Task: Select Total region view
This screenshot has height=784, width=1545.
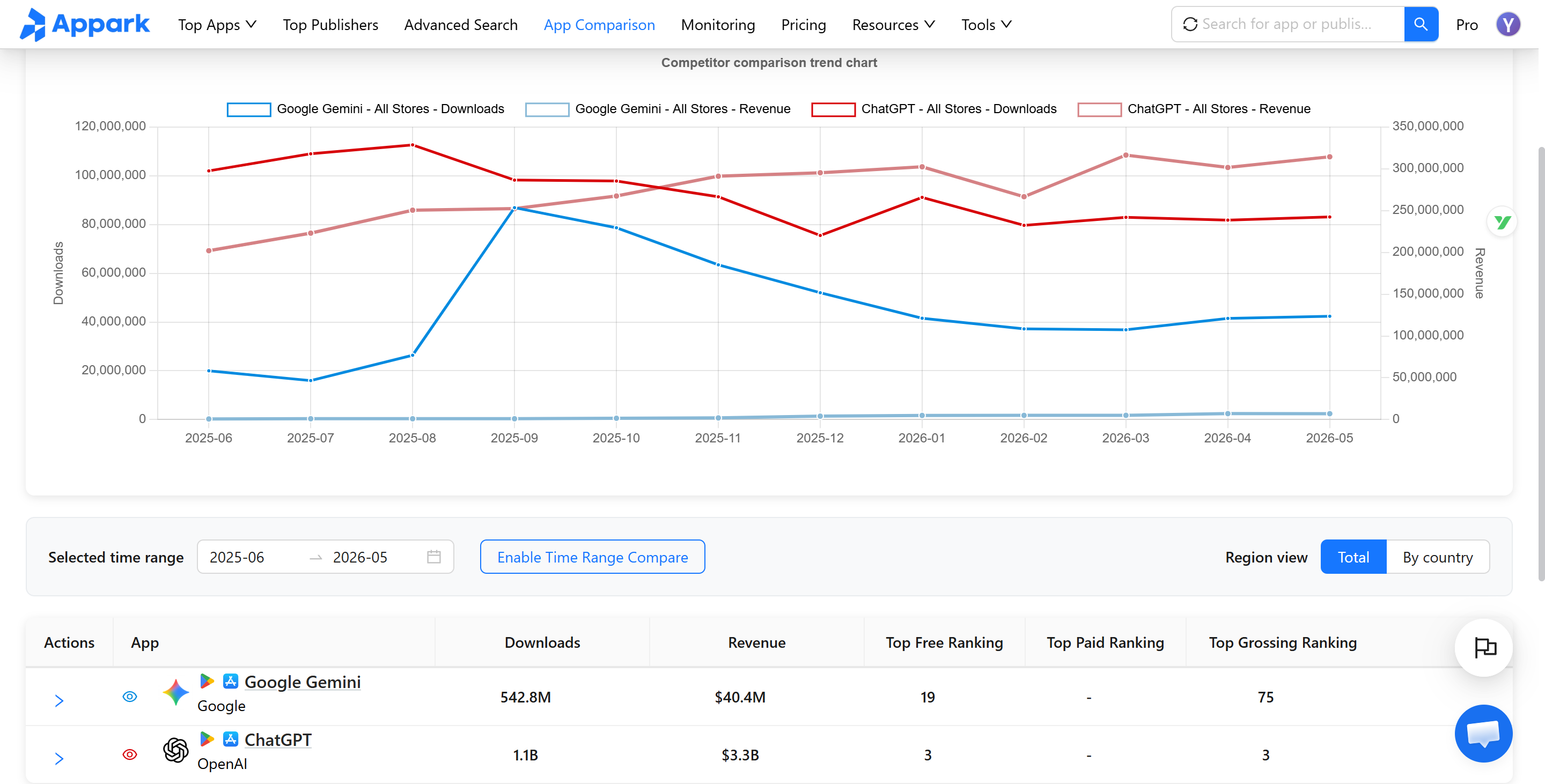Action: [x=1353, y=557]
